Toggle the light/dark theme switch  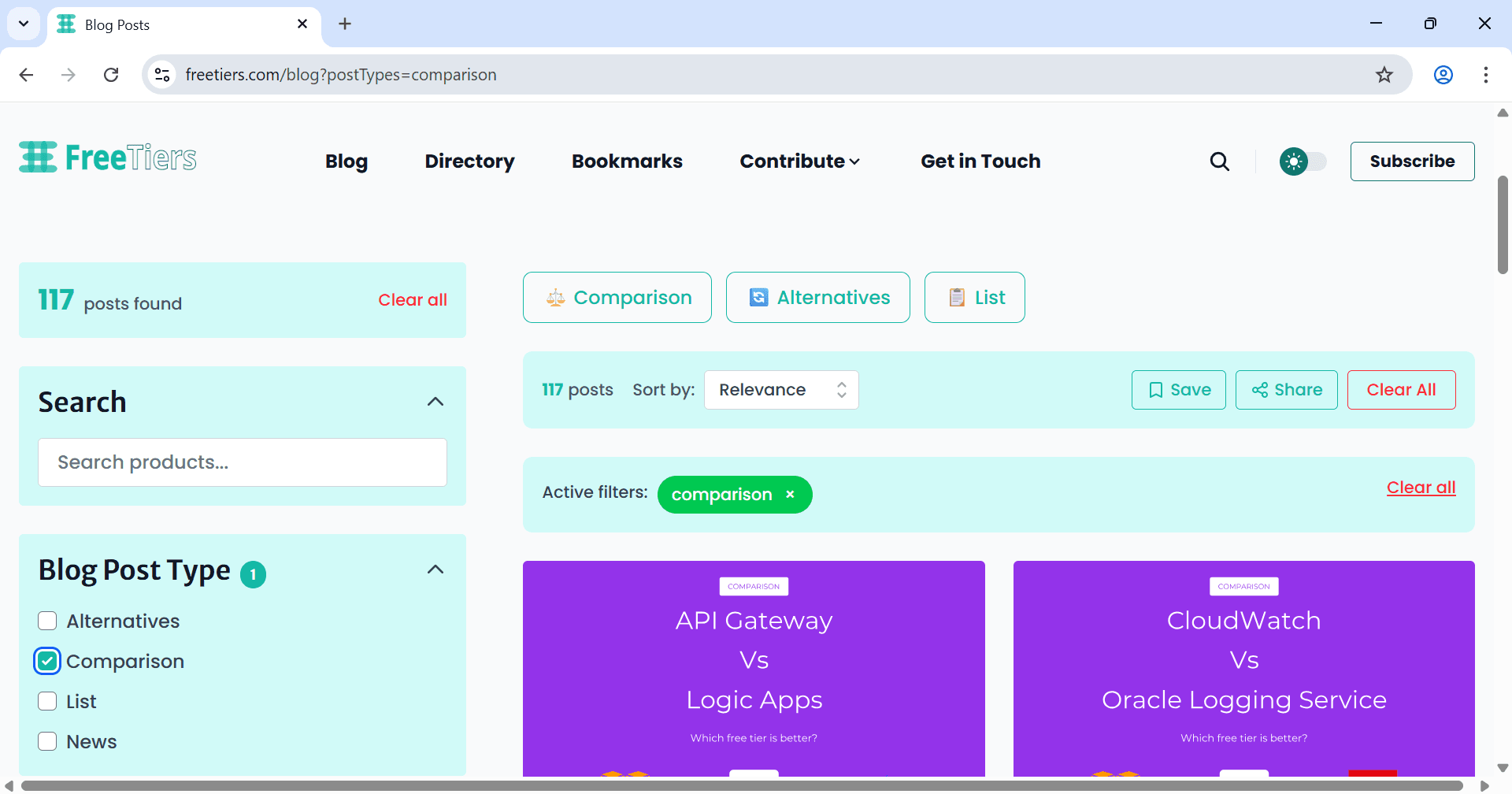[x=1303, y=161]
